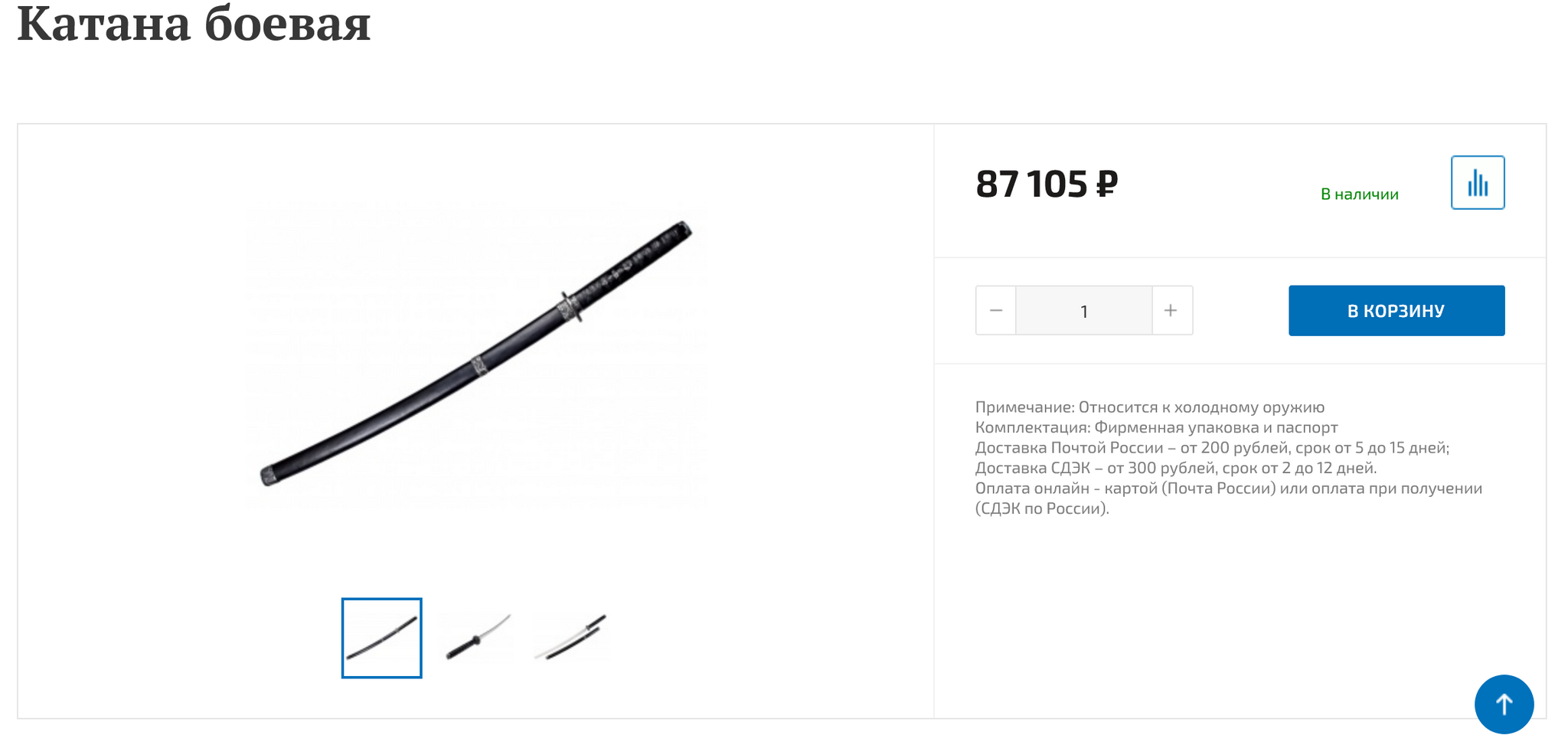
Task: Open the main katana product image
Action: pos(475,354)
